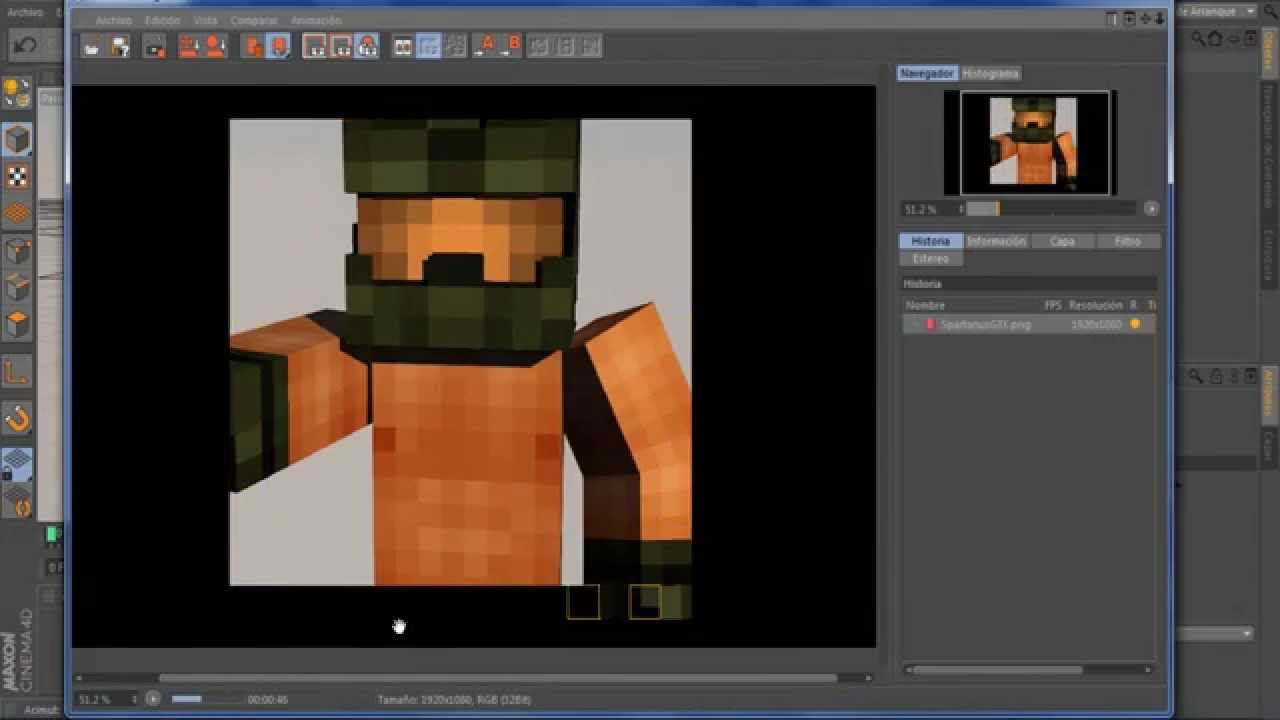Click the viewer horizontal scrollbar
Viewport: 1280px width, 720px height.
click(498, 678)
